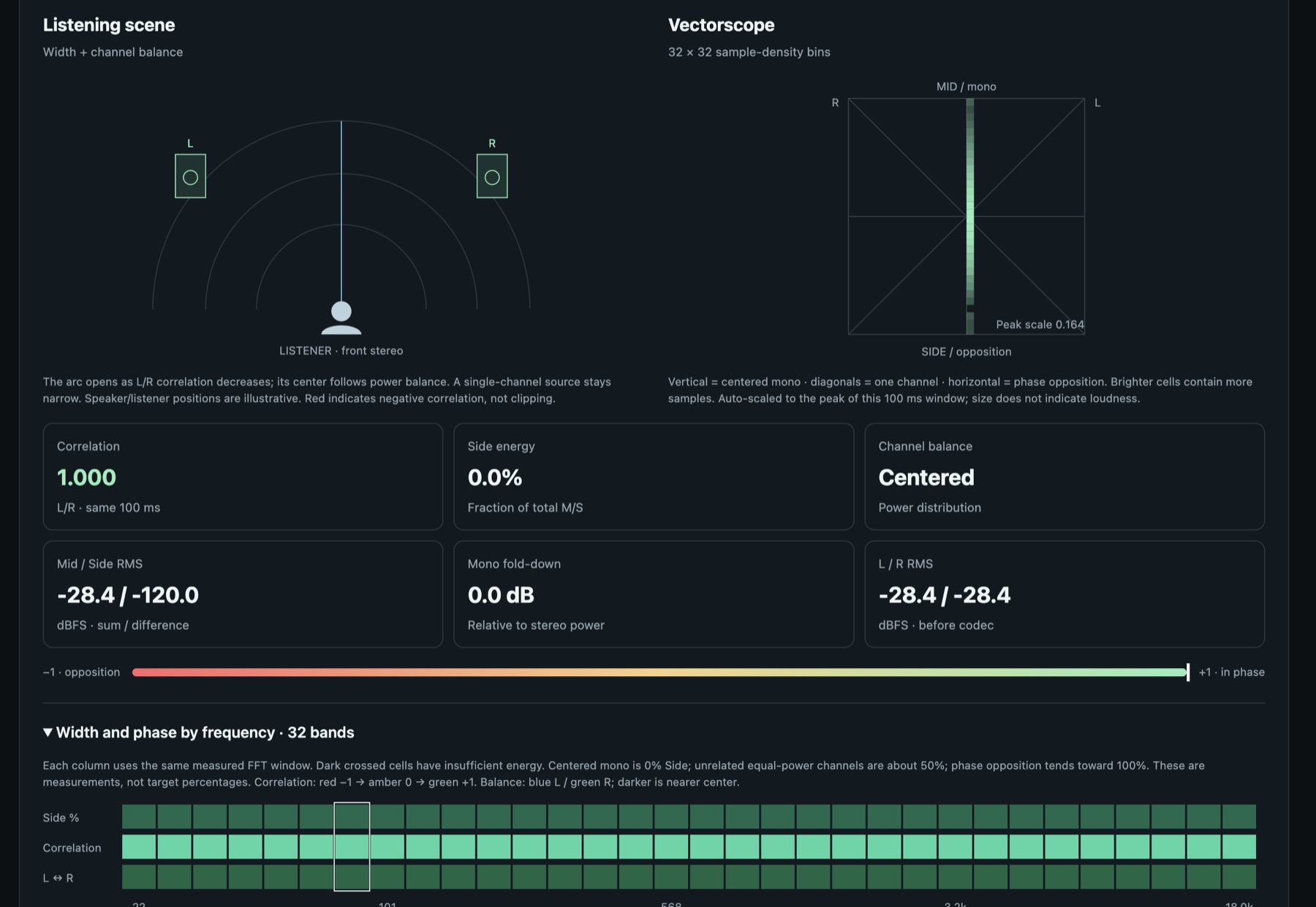Click the Mono fold-down card label
Screen dimensions: 1316x907
pyautogui.click(x=514, y=563)
